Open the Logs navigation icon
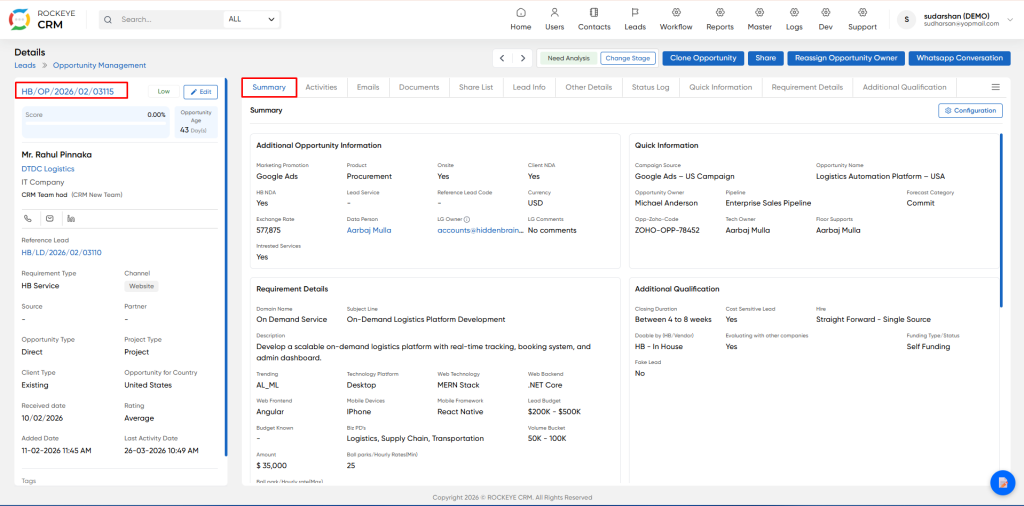 pyautogui.click(x=794, y=12)
